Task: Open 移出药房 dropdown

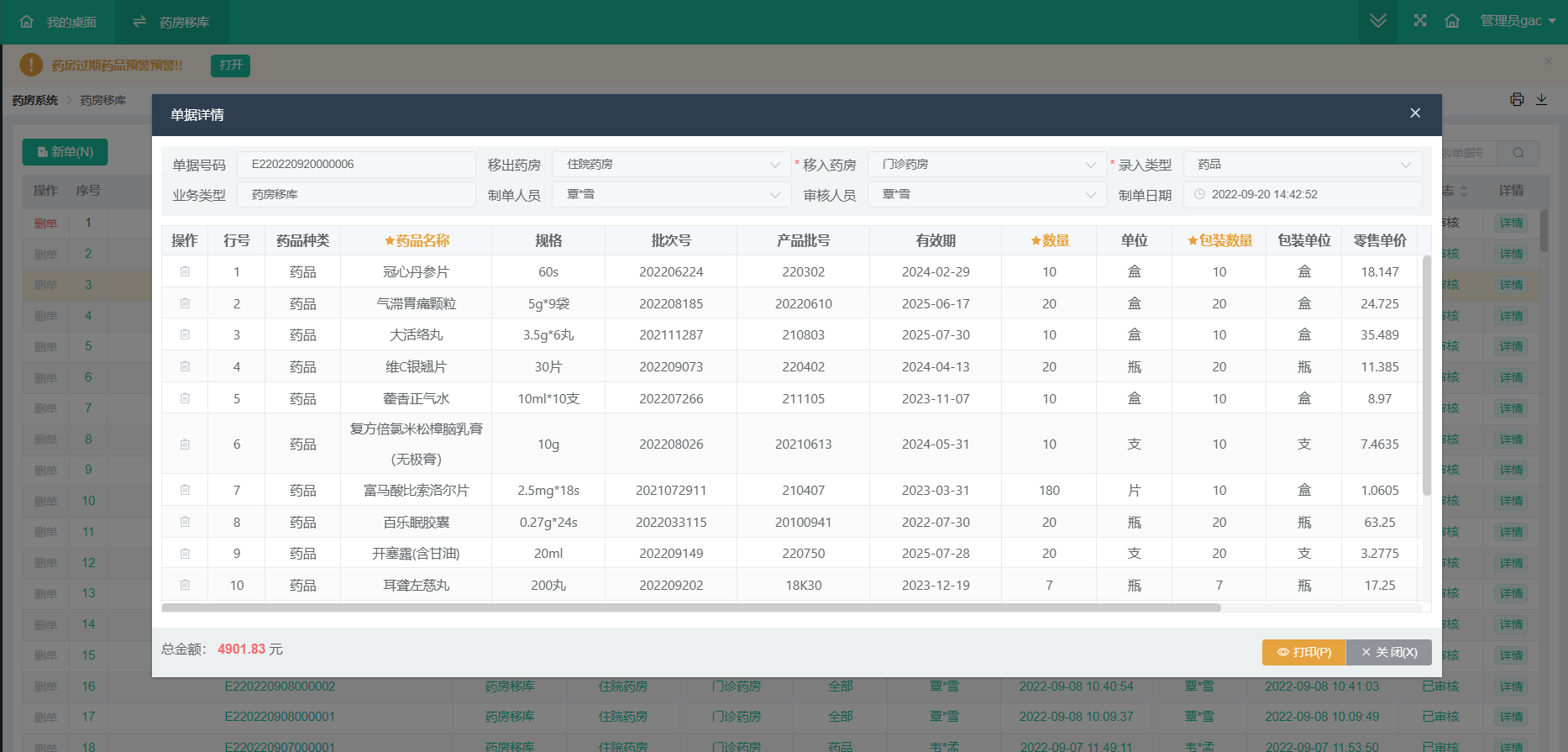Action: (672, 165)
